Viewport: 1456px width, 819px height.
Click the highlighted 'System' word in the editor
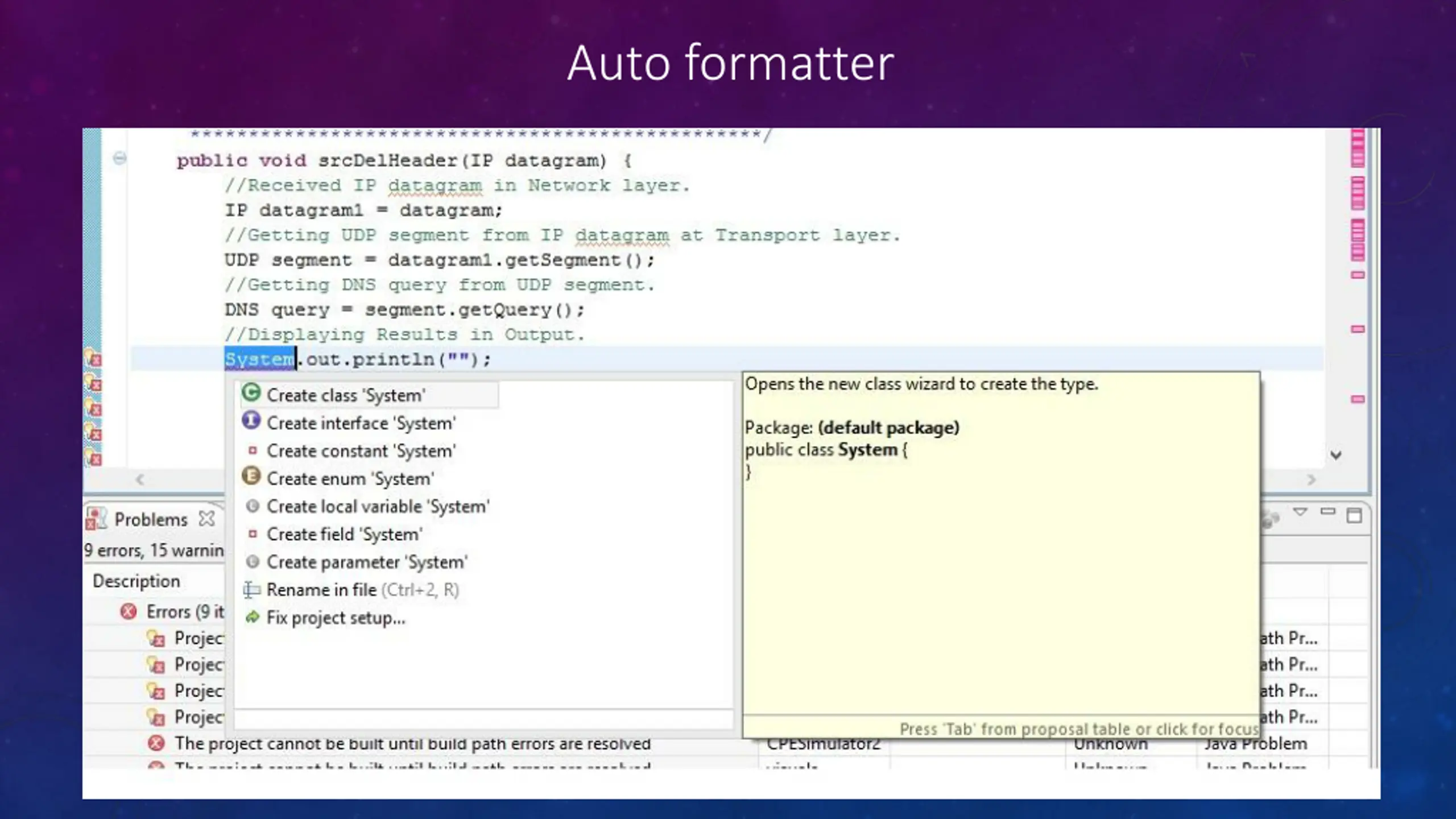click(x=260, y=359)
